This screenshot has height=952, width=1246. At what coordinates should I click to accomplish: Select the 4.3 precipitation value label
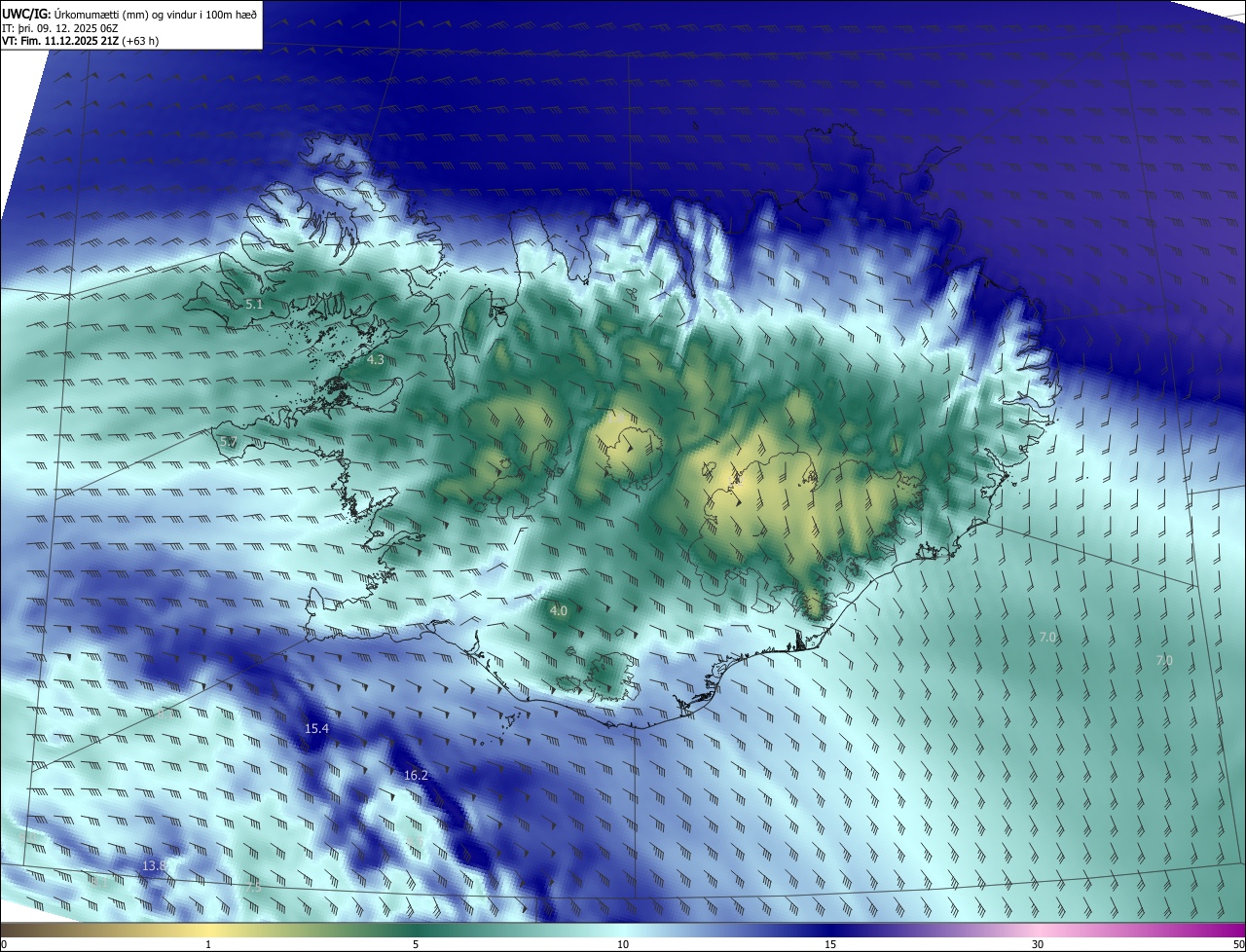376,359
